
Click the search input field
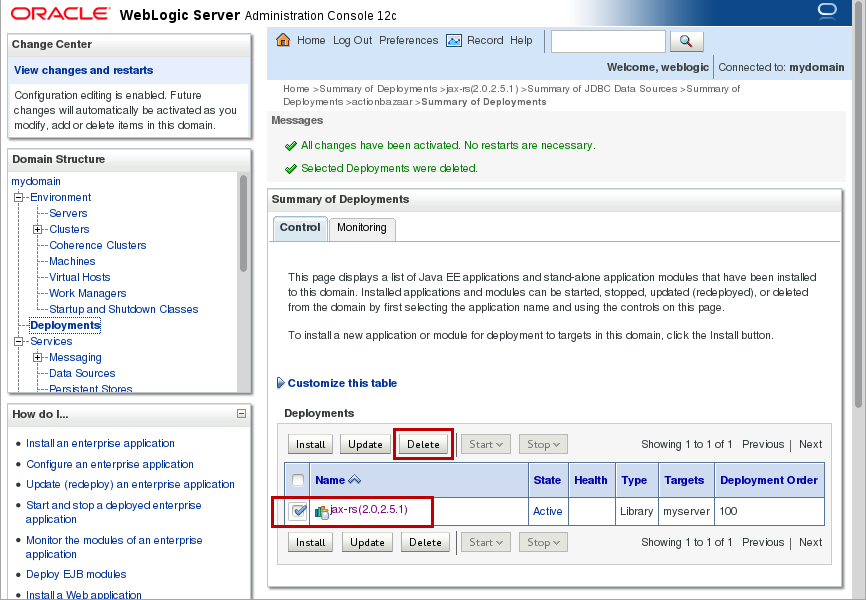click(x=608, y=41)
